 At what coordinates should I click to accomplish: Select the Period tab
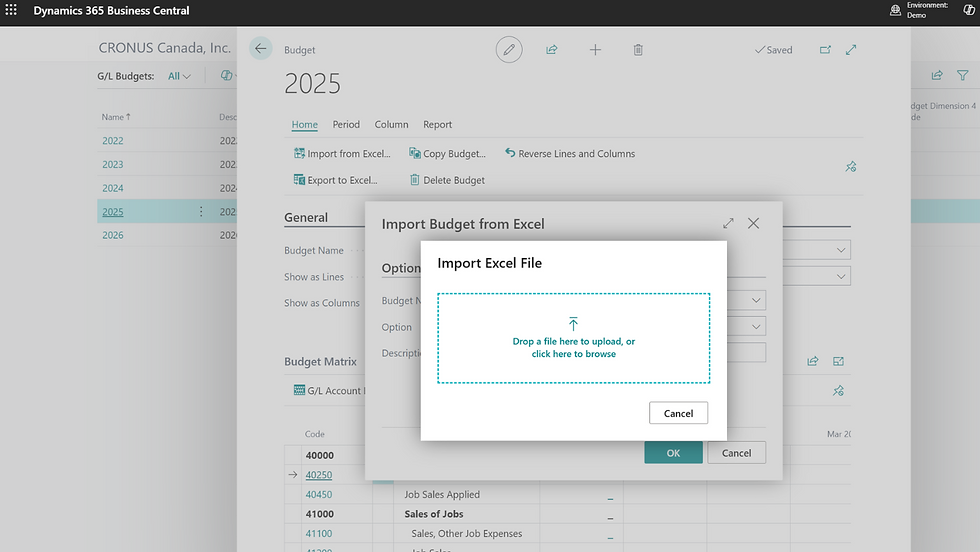(x=346, y=124)
